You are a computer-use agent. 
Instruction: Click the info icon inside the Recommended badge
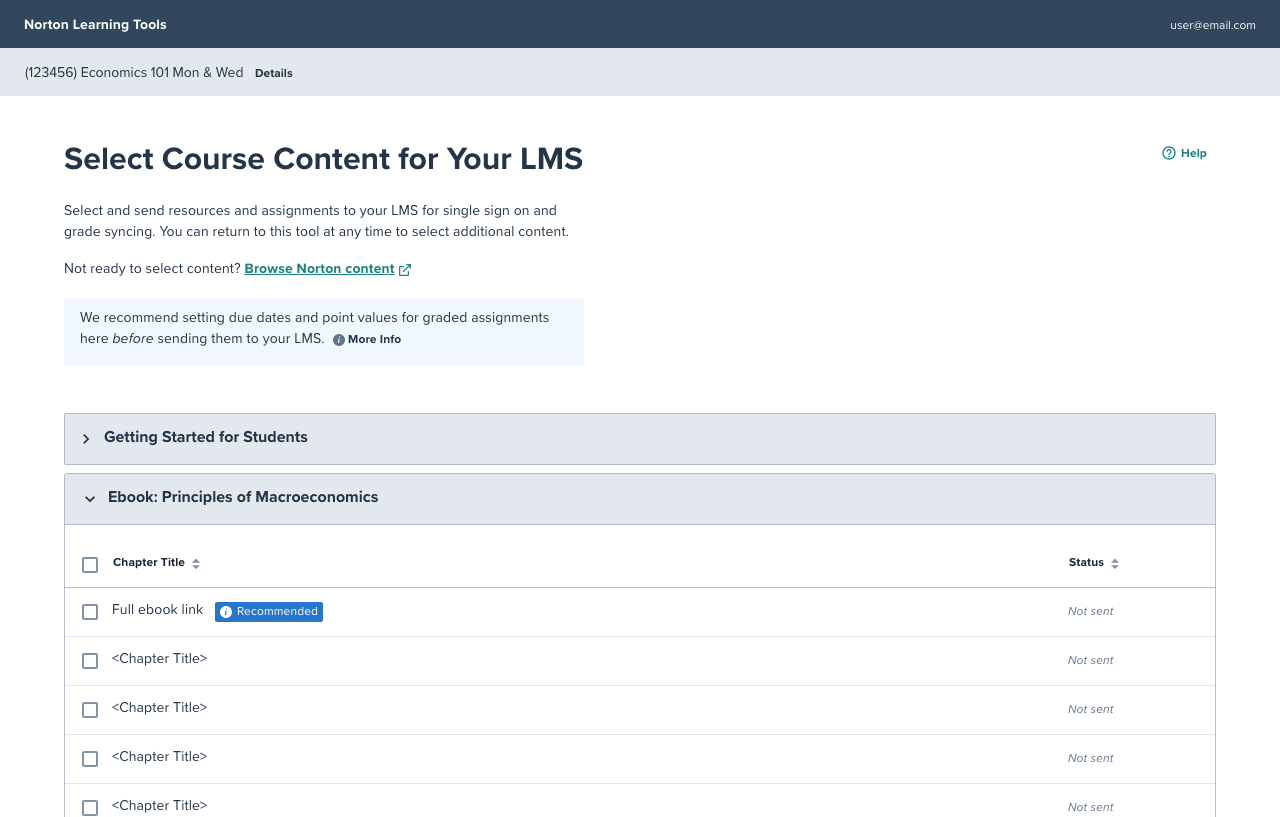pyautogui.click(x=225, y=611)
